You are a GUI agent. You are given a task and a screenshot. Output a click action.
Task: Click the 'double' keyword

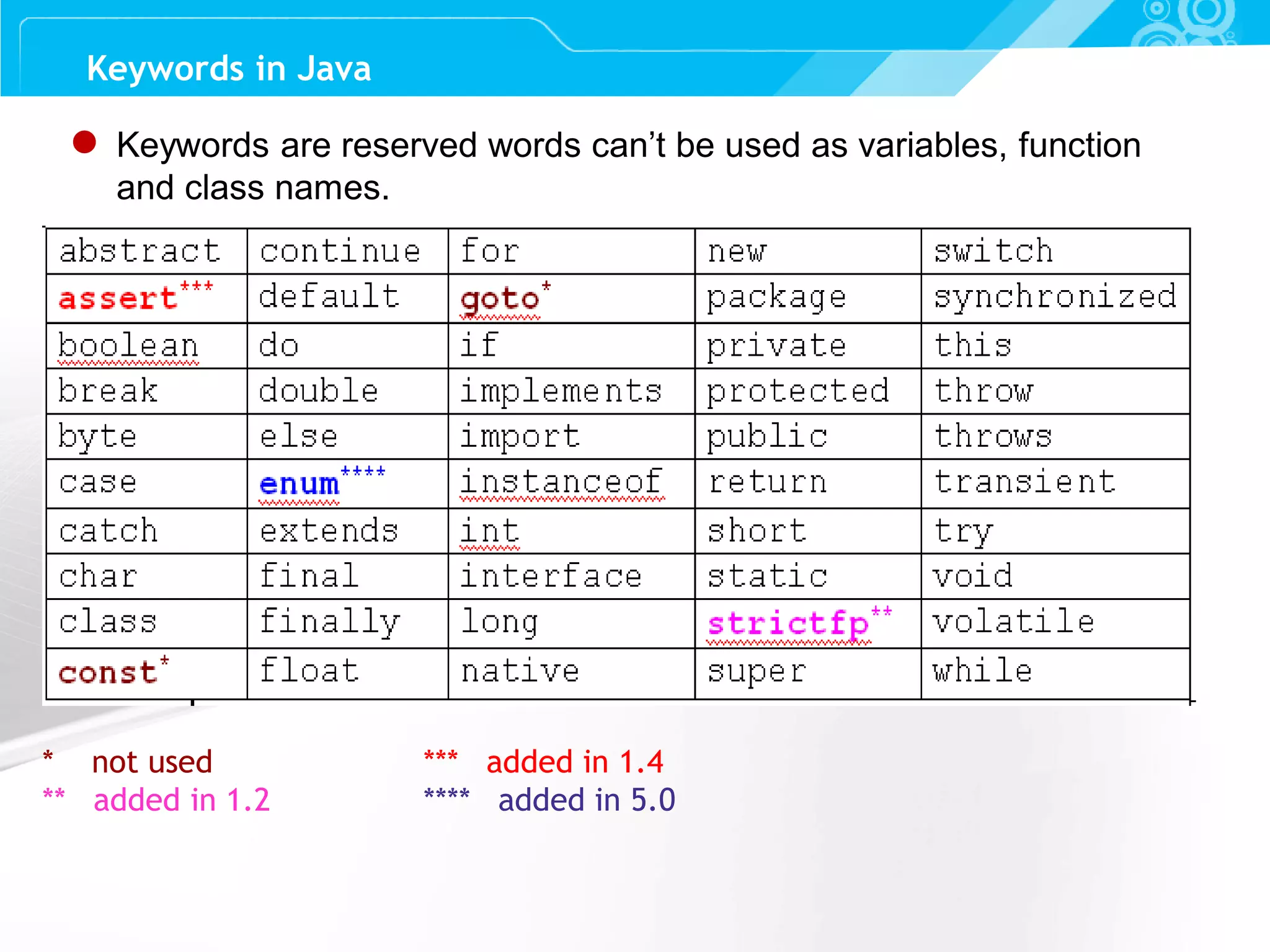(x=319, y=391)
